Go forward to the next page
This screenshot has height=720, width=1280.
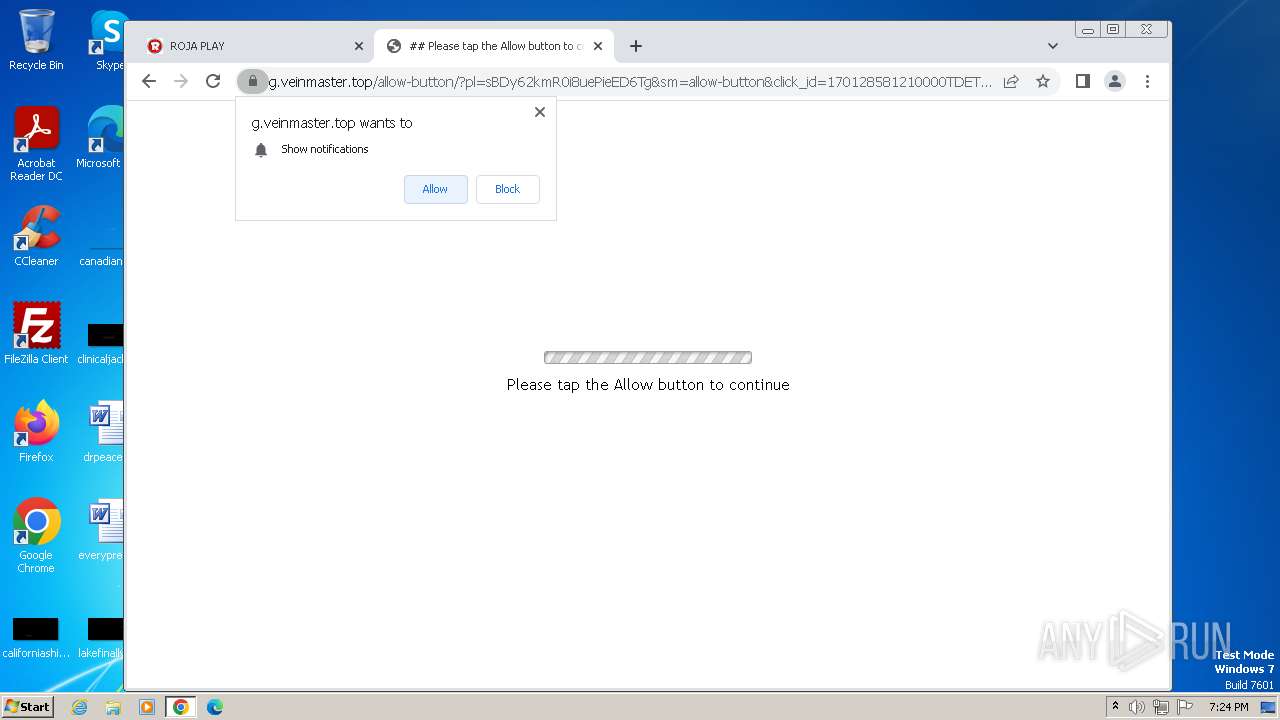[181, 81]
